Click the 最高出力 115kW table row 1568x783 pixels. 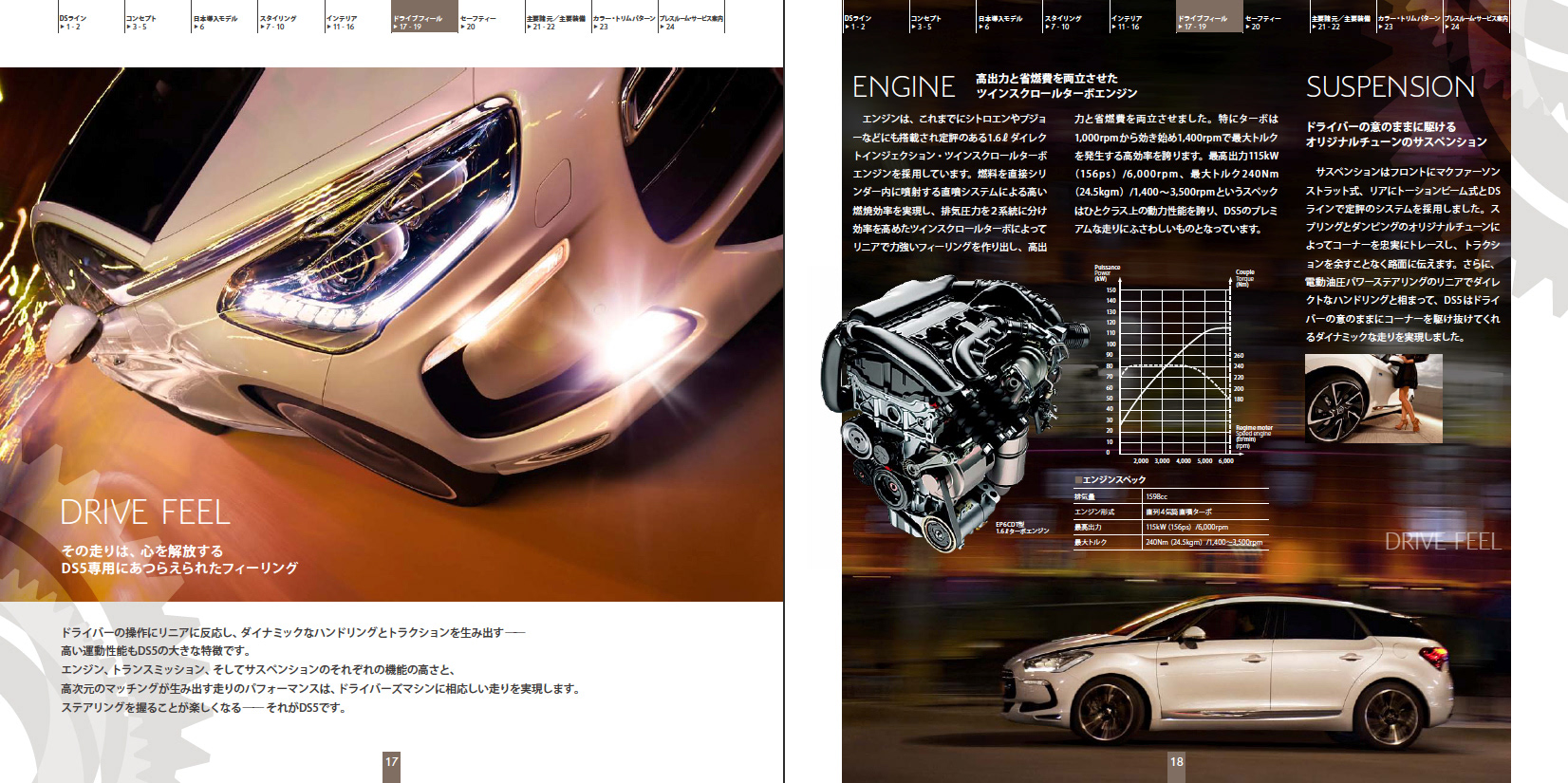1171,527
